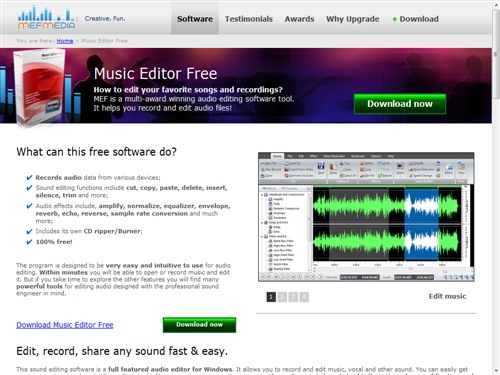Open the Download Music Editor Free link
500x375 pixels.
pyautogui.click(x=65, y=325)
